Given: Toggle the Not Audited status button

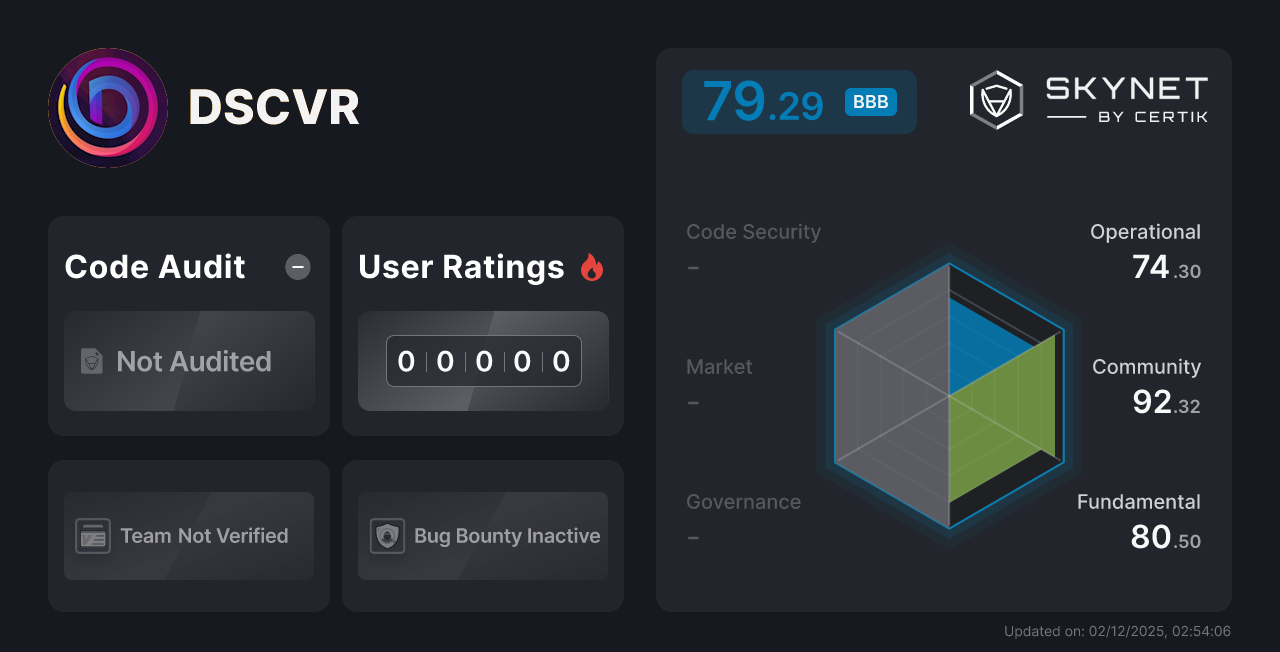Looking at the screenshot, I should pos(188,361).
